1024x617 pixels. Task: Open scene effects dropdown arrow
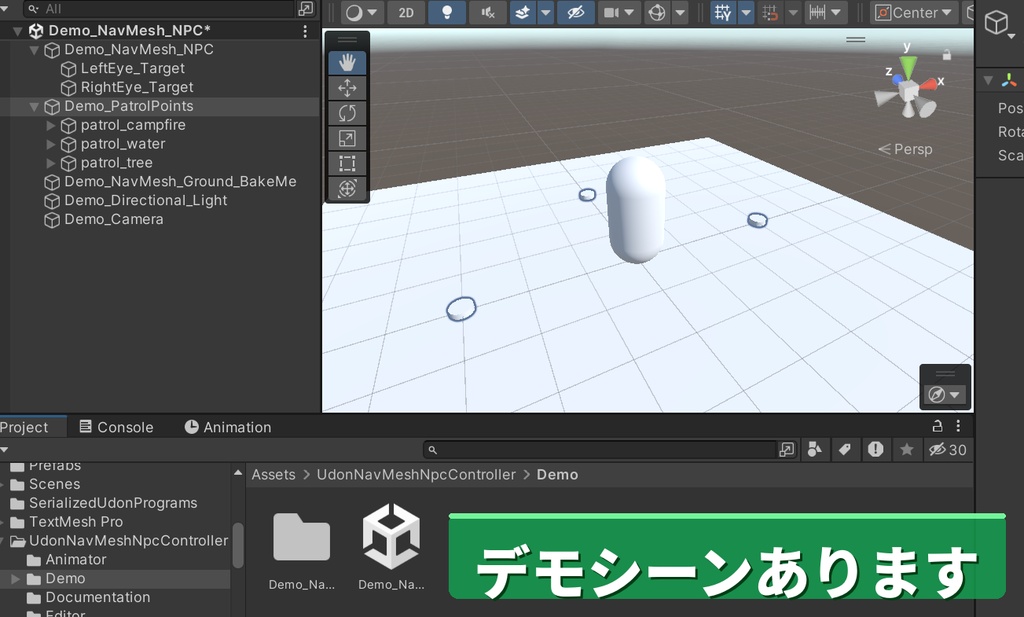(x=545, y=12)
